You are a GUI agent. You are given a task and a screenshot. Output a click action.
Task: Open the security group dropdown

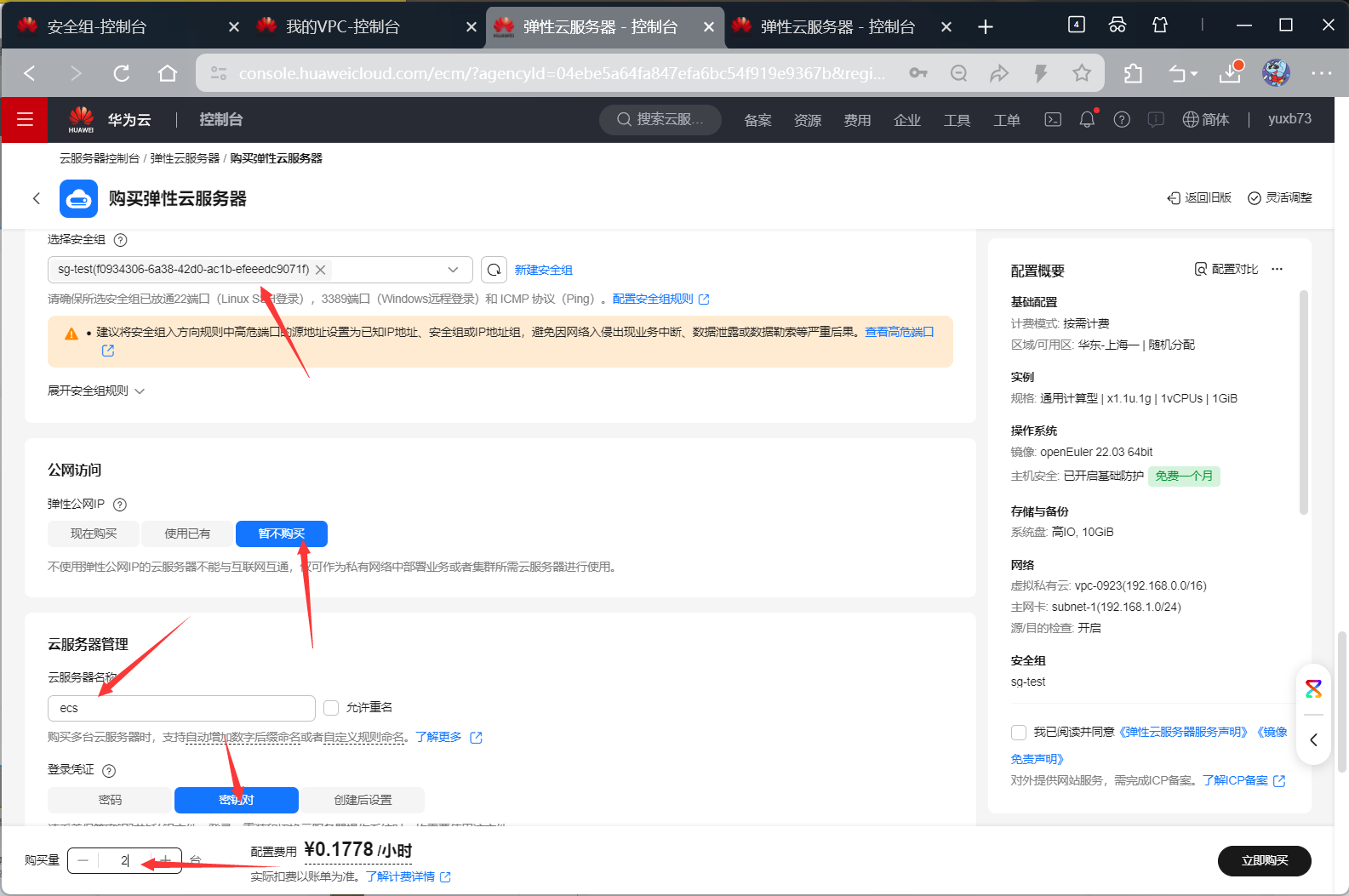coord(453,270)
